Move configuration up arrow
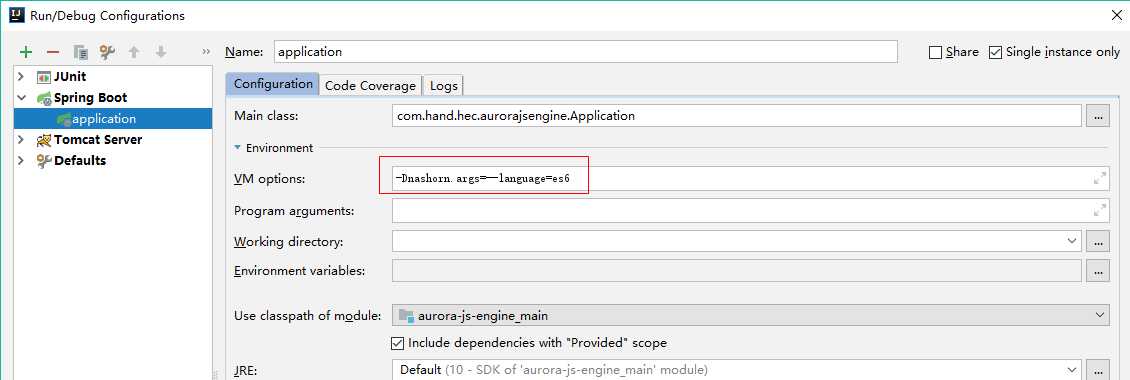The image size is (1130, 380). point(133,52)
